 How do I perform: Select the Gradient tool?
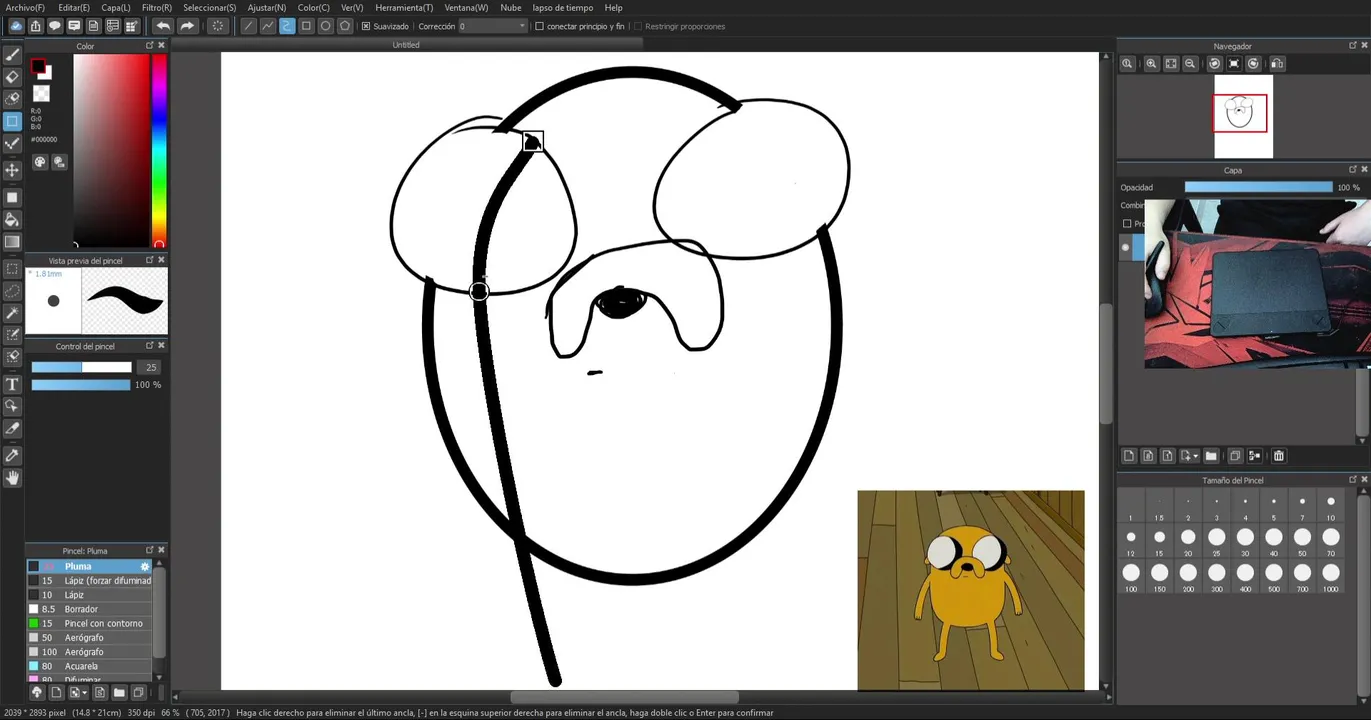[12, 242]
